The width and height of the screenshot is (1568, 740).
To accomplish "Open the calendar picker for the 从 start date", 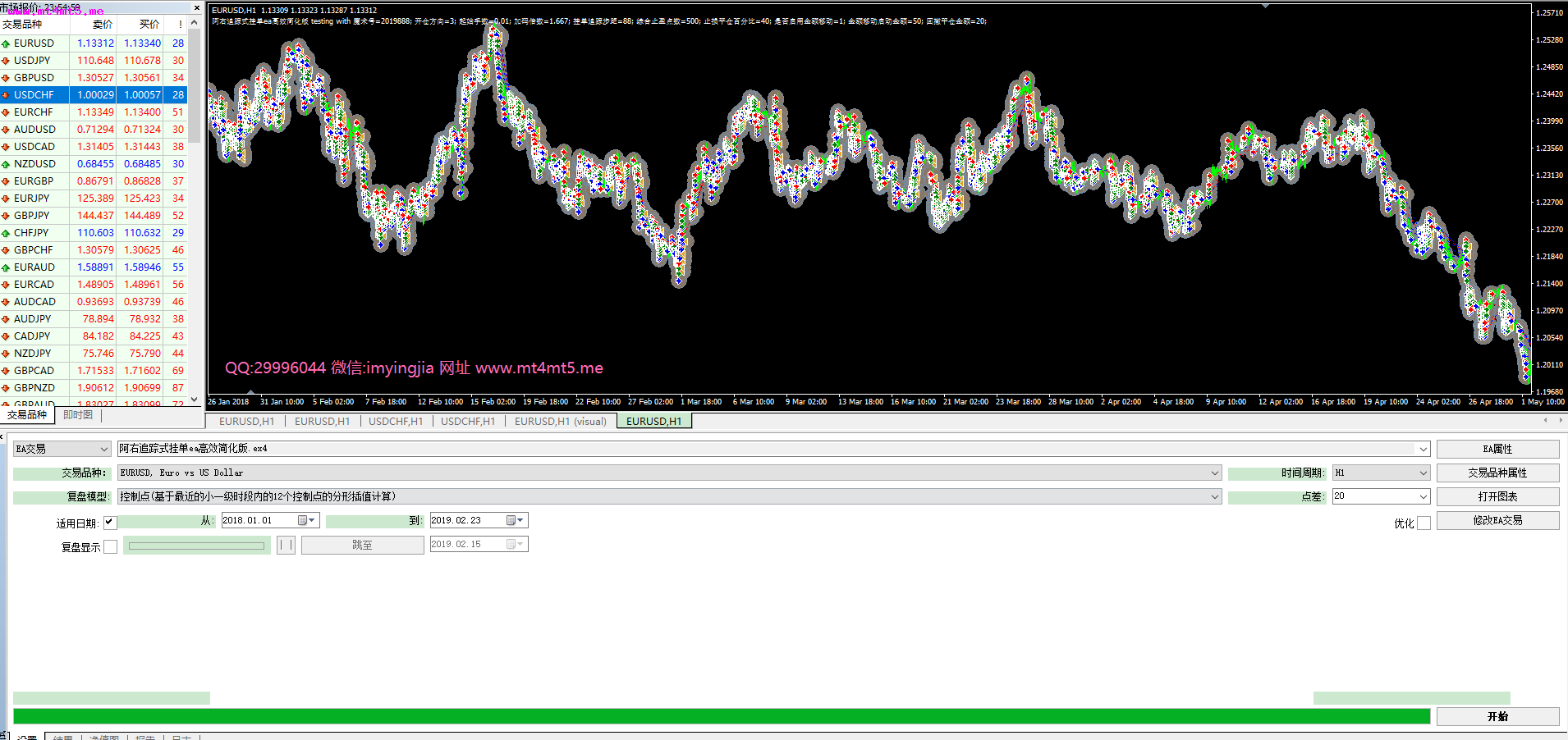I will [306, 521].
